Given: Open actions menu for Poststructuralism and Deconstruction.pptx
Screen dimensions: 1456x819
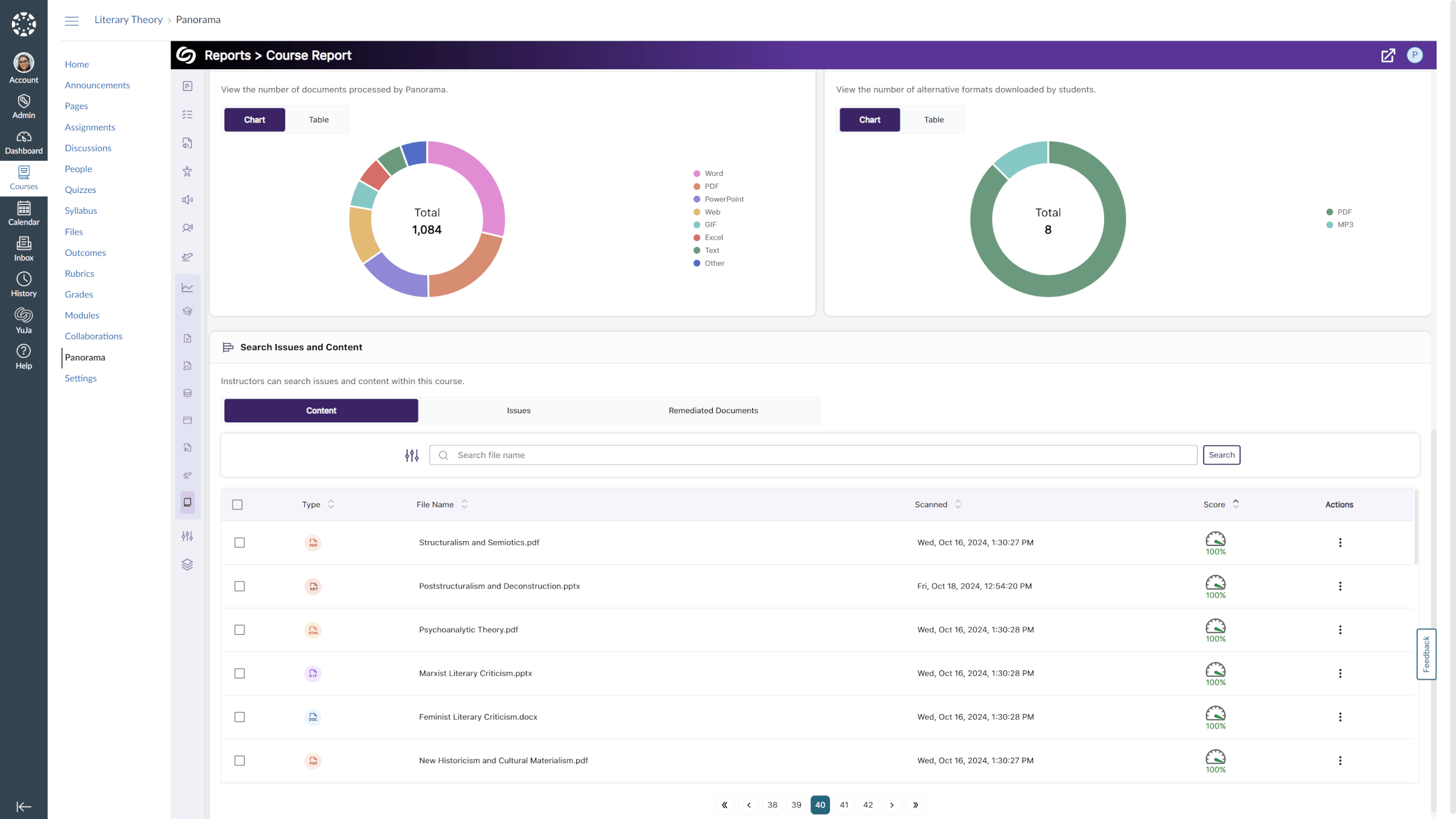Looking at the screenshot, I should (1340, 586).
